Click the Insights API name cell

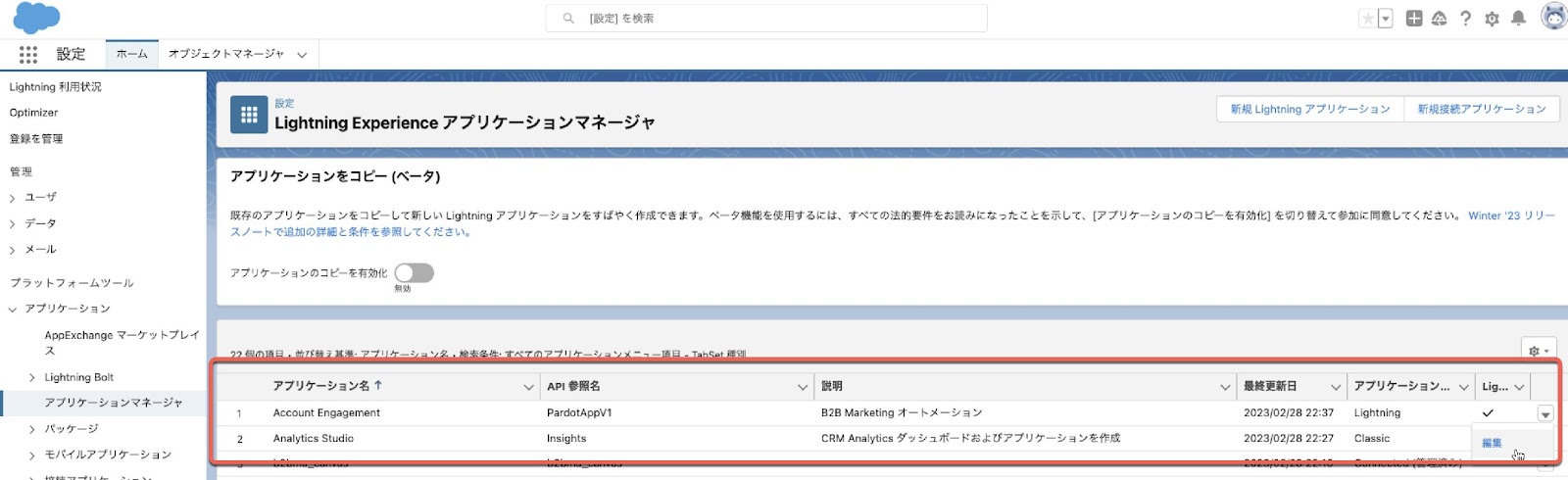566,439
